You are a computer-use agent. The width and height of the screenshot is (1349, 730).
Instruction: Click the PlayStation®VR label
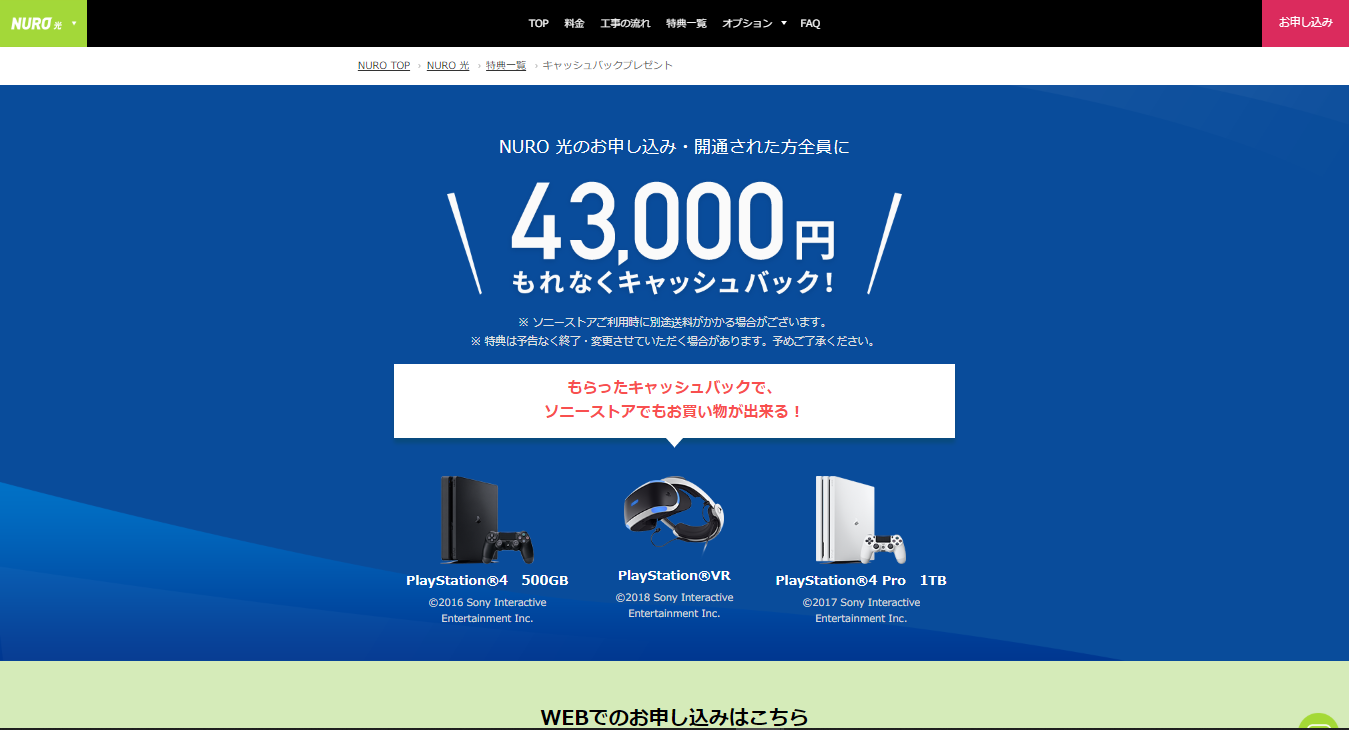coord(674,576)
